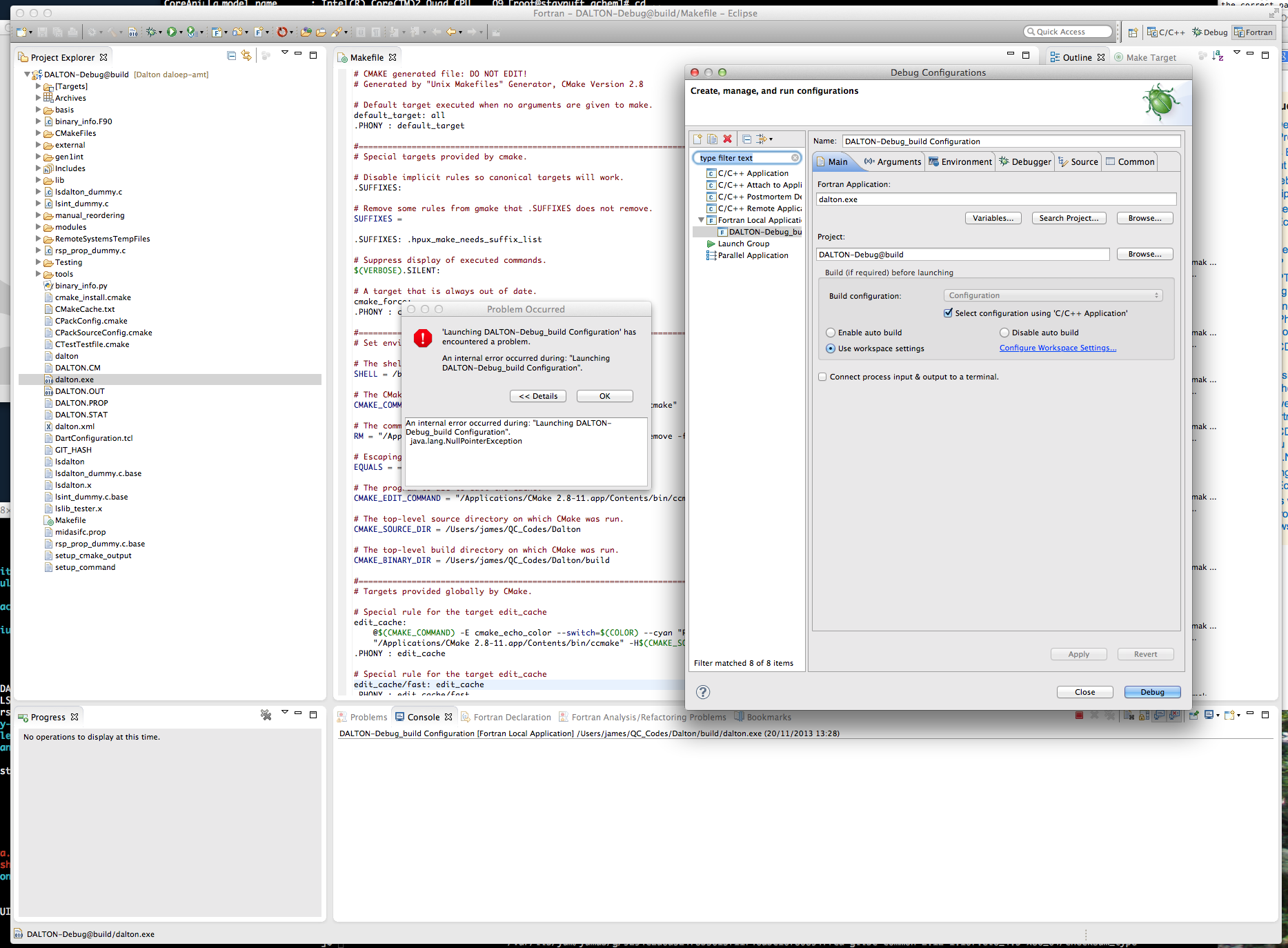Switch to the Fortran perspective button
The width and height of the screenshot is (1288, 948).
(1254, 32)
